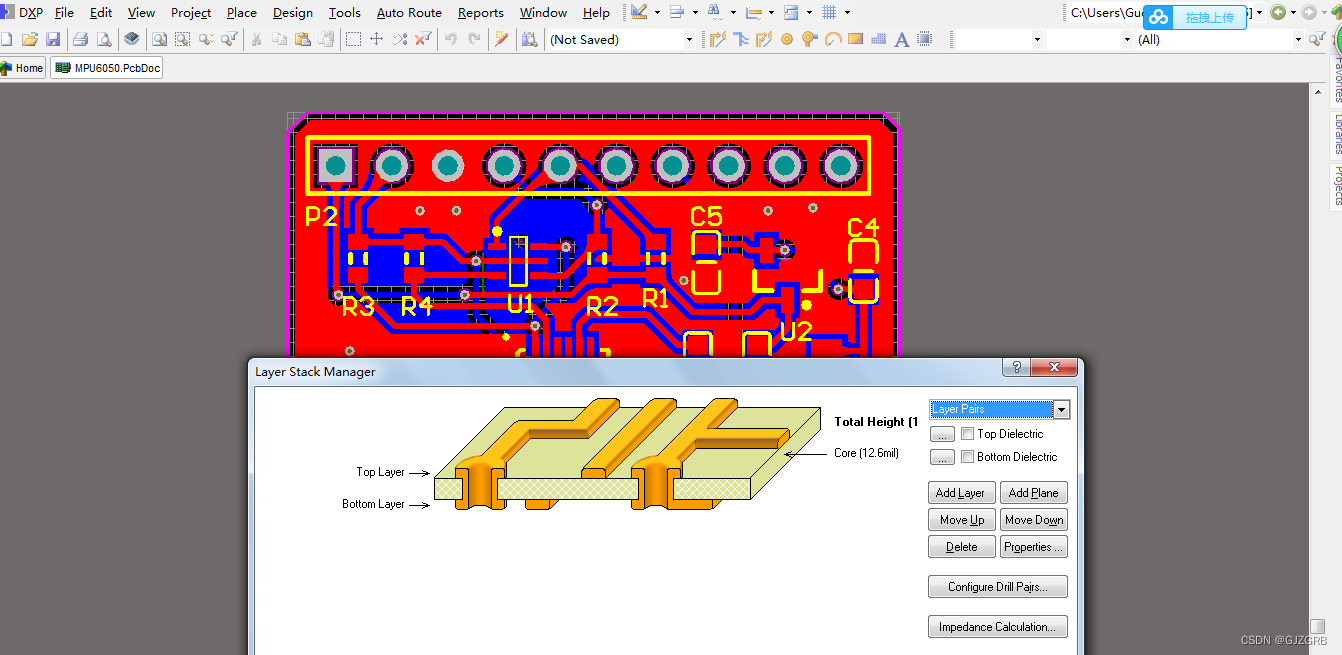
Task: Open the second empty filter combo box
Action: pyautogui.click(x=1088, y=39)
